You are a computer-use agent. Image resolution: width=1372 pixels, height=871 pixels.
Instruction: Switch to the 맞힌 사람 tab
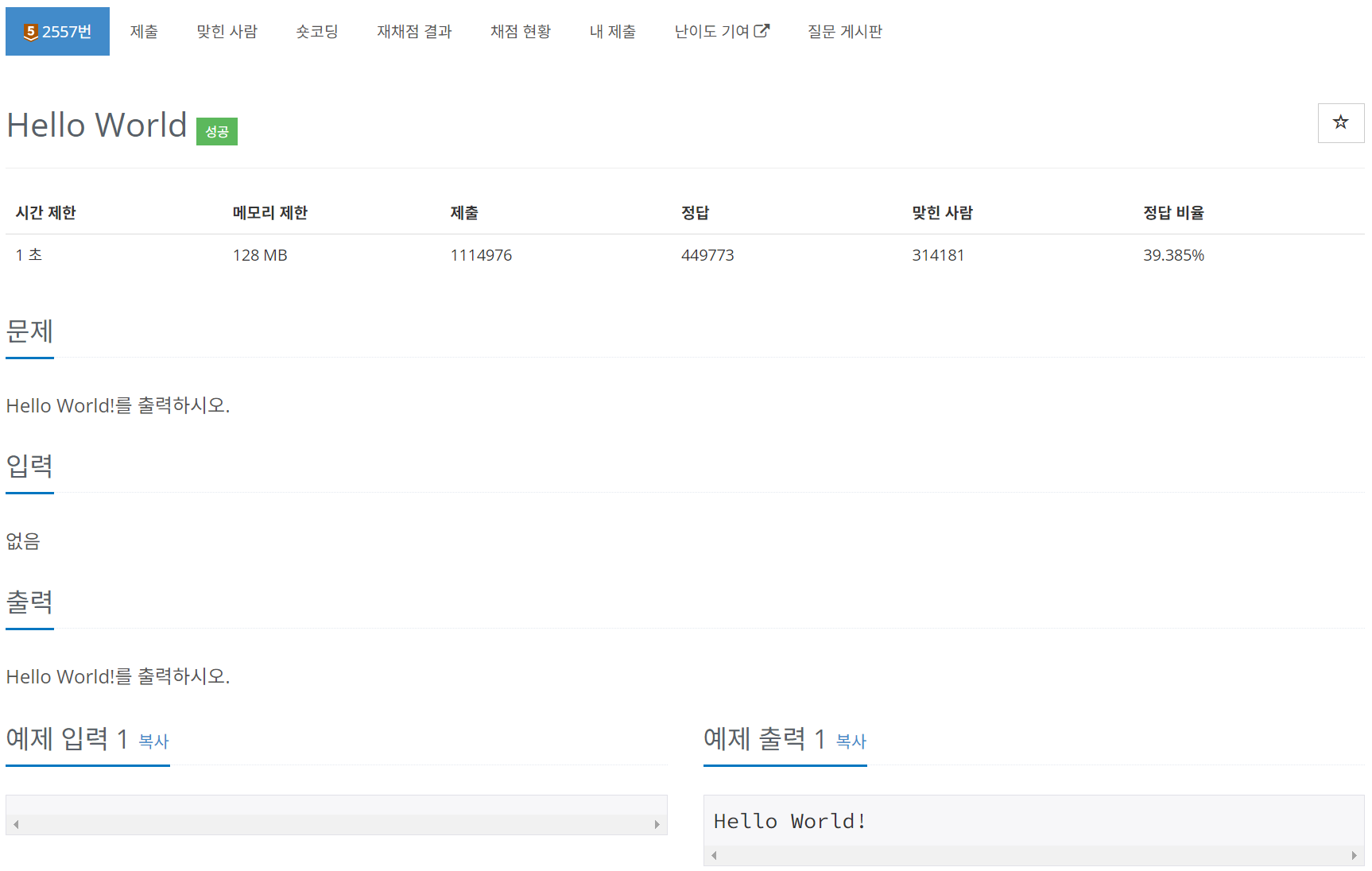pos(227,32)
